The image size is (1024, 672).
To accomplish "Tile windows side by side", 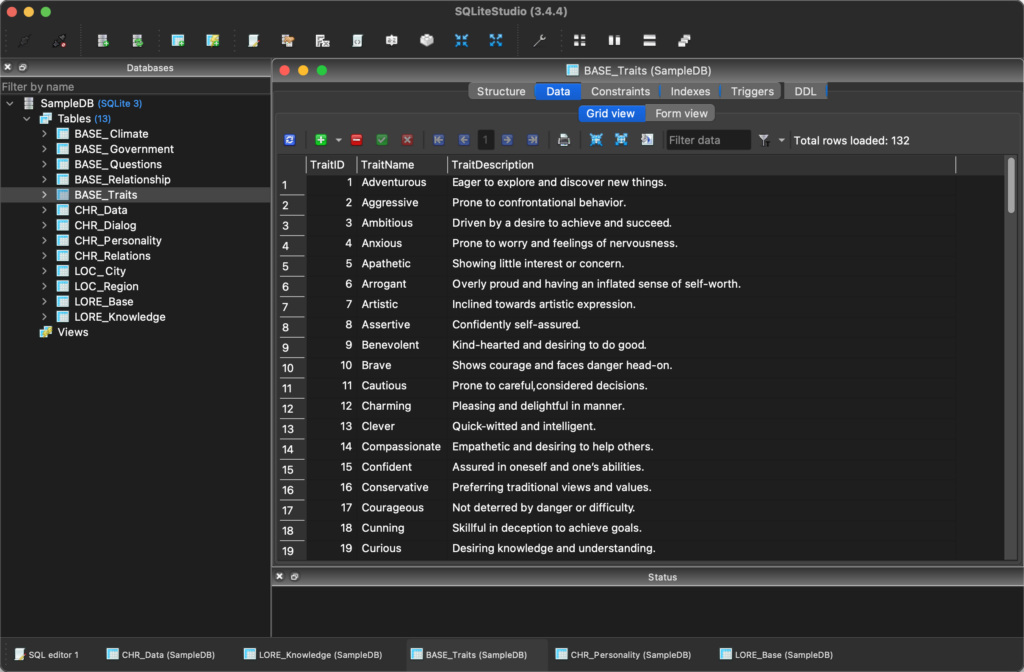I will (615, 40).
